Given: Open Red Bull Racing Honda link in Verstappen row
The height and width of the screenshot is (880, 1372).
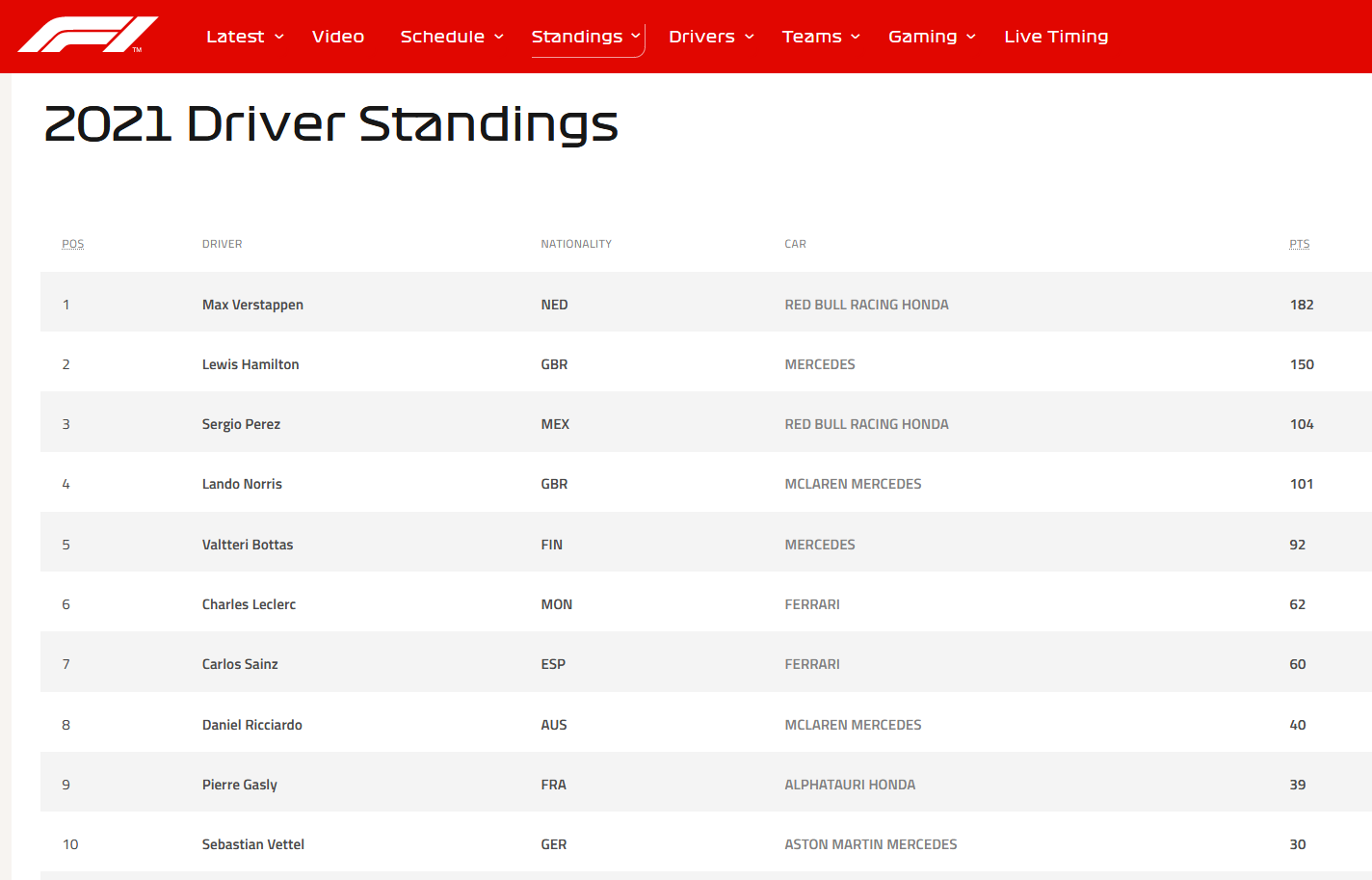Looking at the screenshot, I should [x=866, y=305].
